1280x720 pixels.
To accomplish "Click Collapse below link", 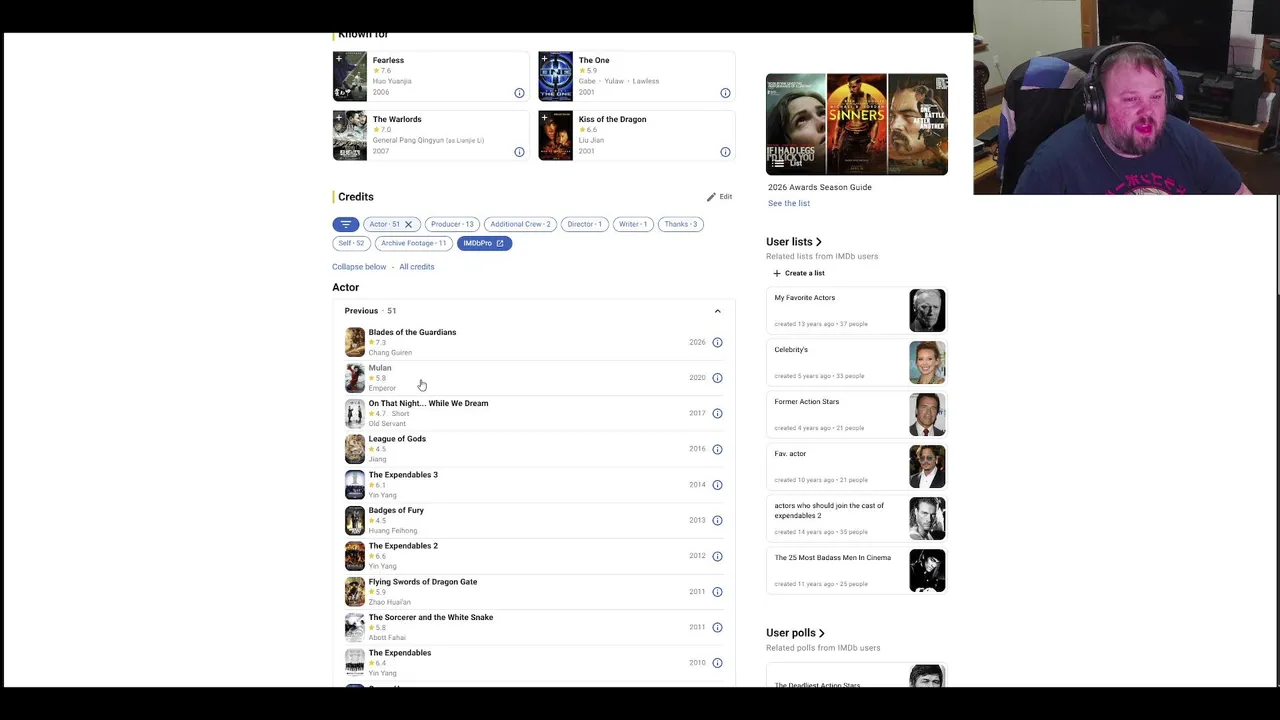I will [359, 267].
